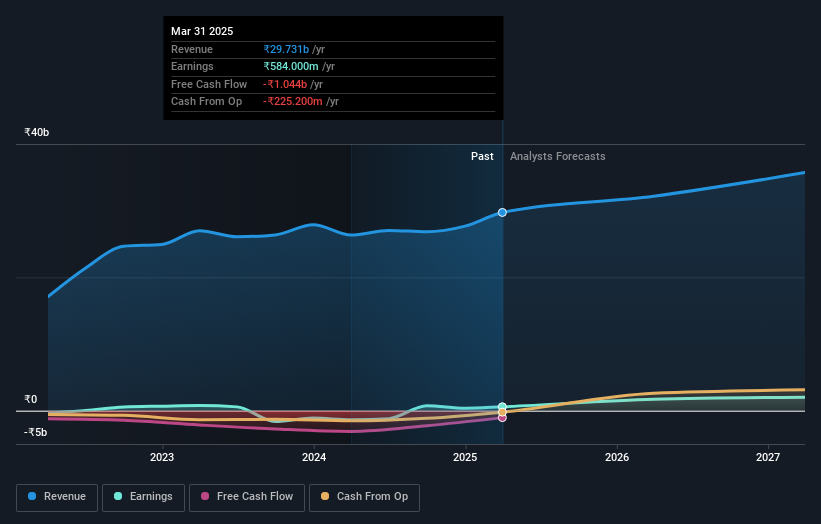Screen dimensions: 821x524
Task: Click the teal Earnings data point marker
Action: (x=502, y=407)
